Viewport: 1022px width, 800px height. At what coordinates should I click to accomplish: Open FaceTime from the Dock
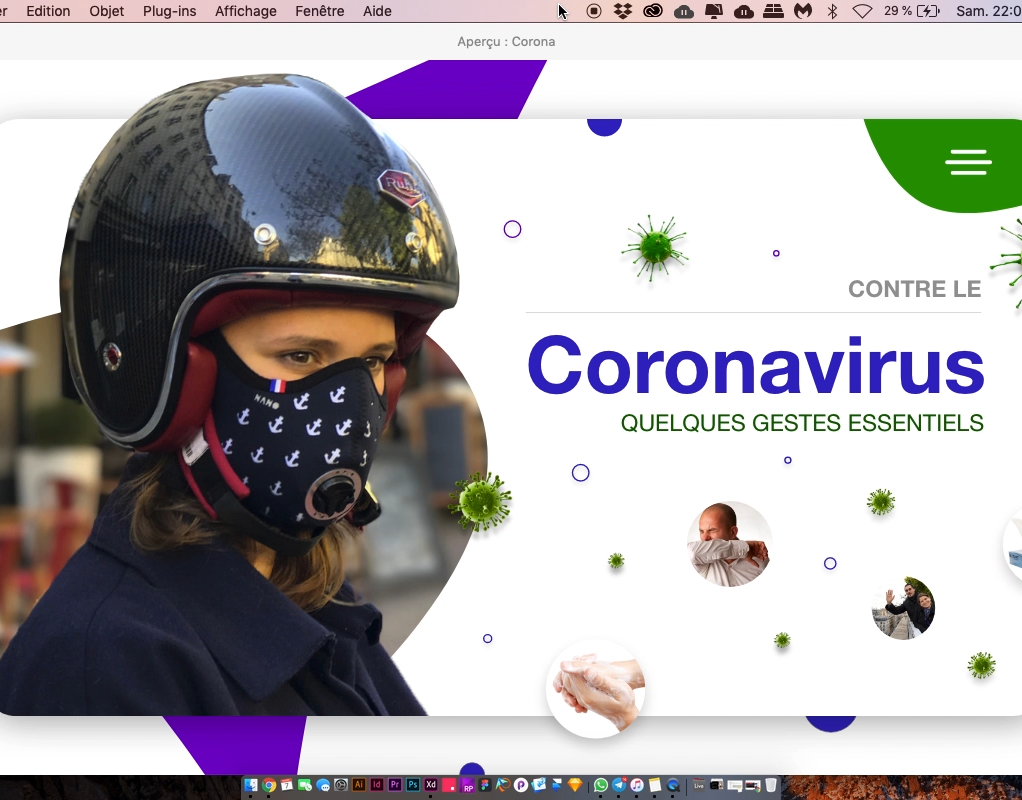[304, 785]
